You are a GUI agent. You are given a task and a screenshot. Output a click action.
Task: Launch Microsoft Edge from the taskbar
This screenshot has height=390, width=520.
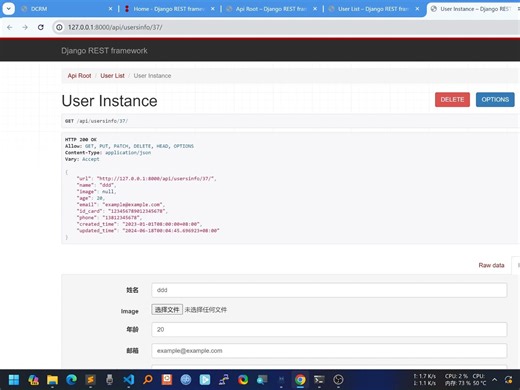point(71,380)
